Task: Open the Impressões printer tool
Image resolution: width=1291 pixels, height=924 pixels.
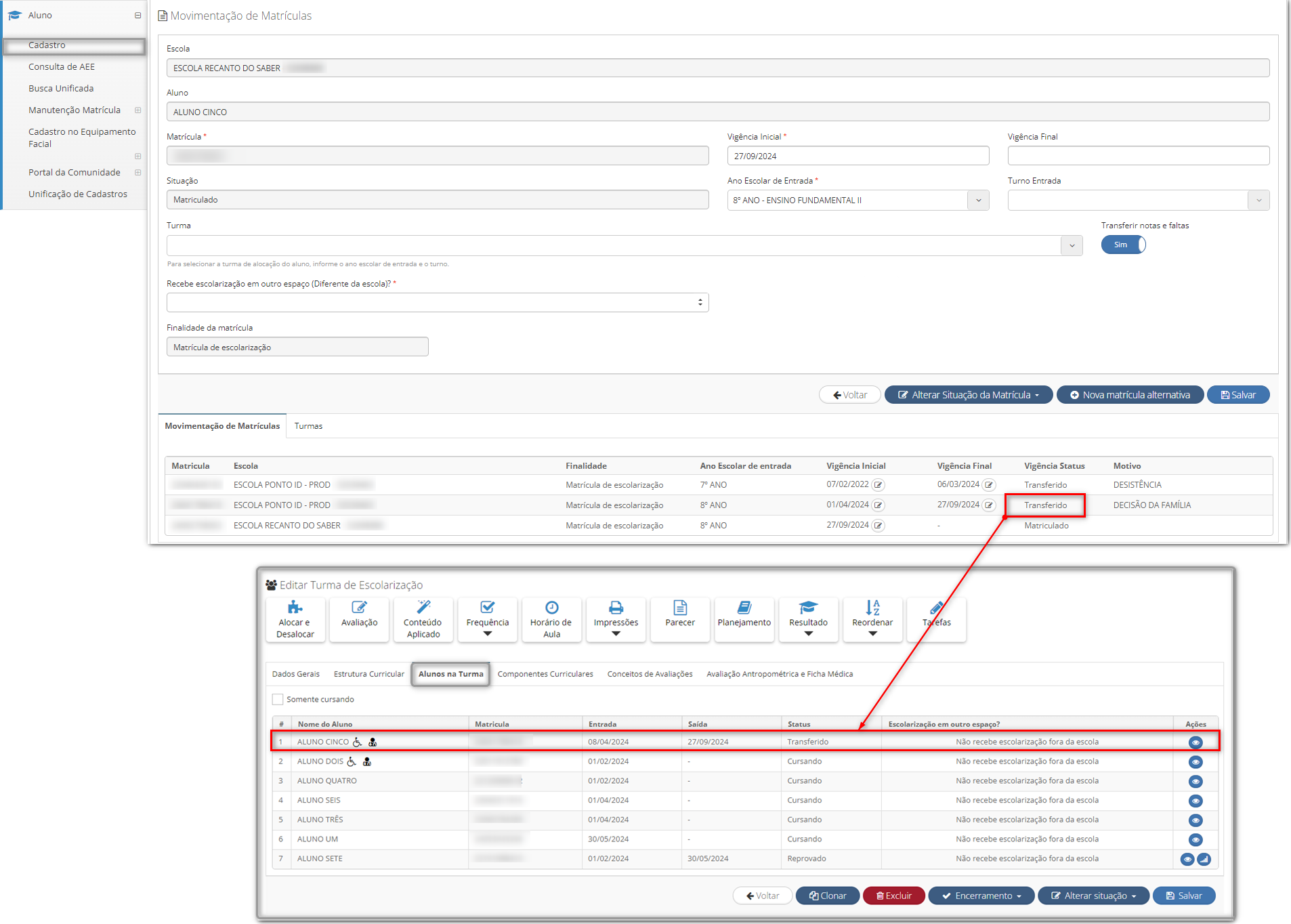Action: 616,619
